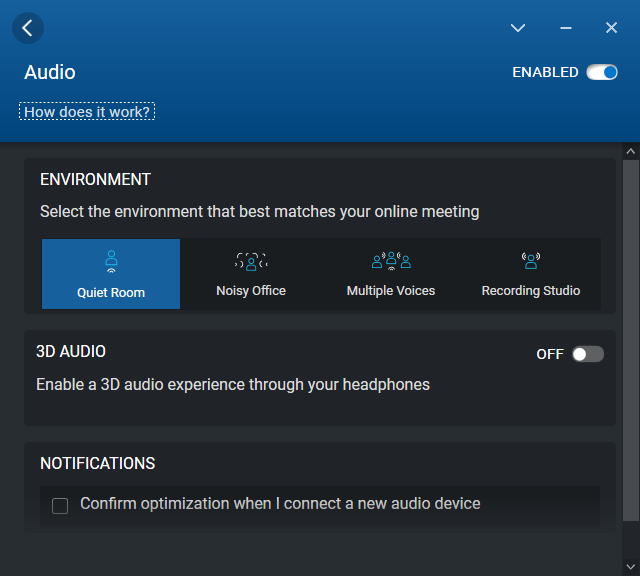Close the audio settings window

pyautogui.click(x=611, y=28)
